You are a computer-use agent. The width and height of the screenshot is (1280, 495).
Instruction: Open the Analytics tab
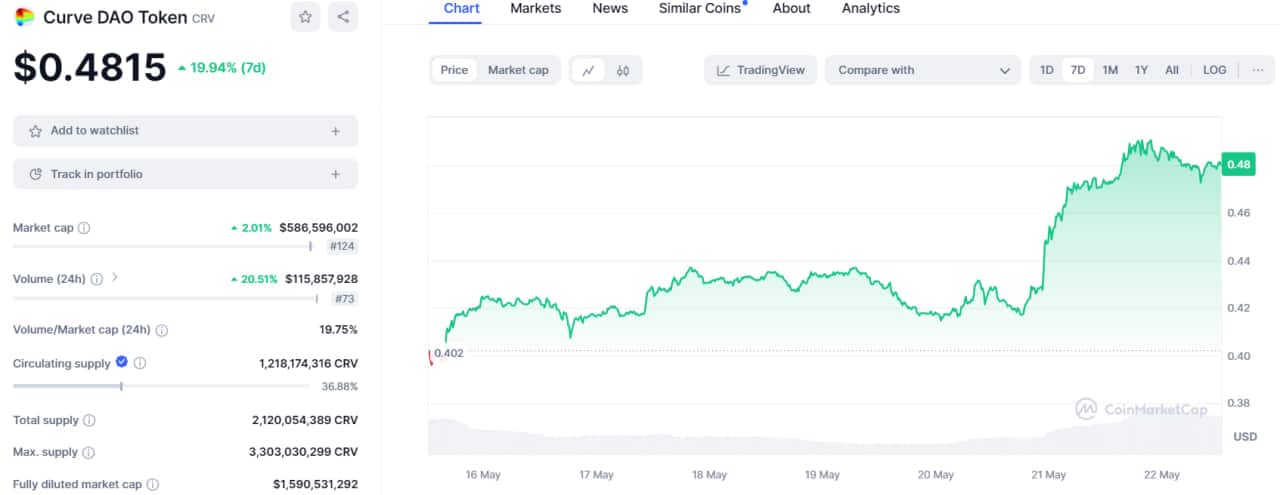pos(871,8)
